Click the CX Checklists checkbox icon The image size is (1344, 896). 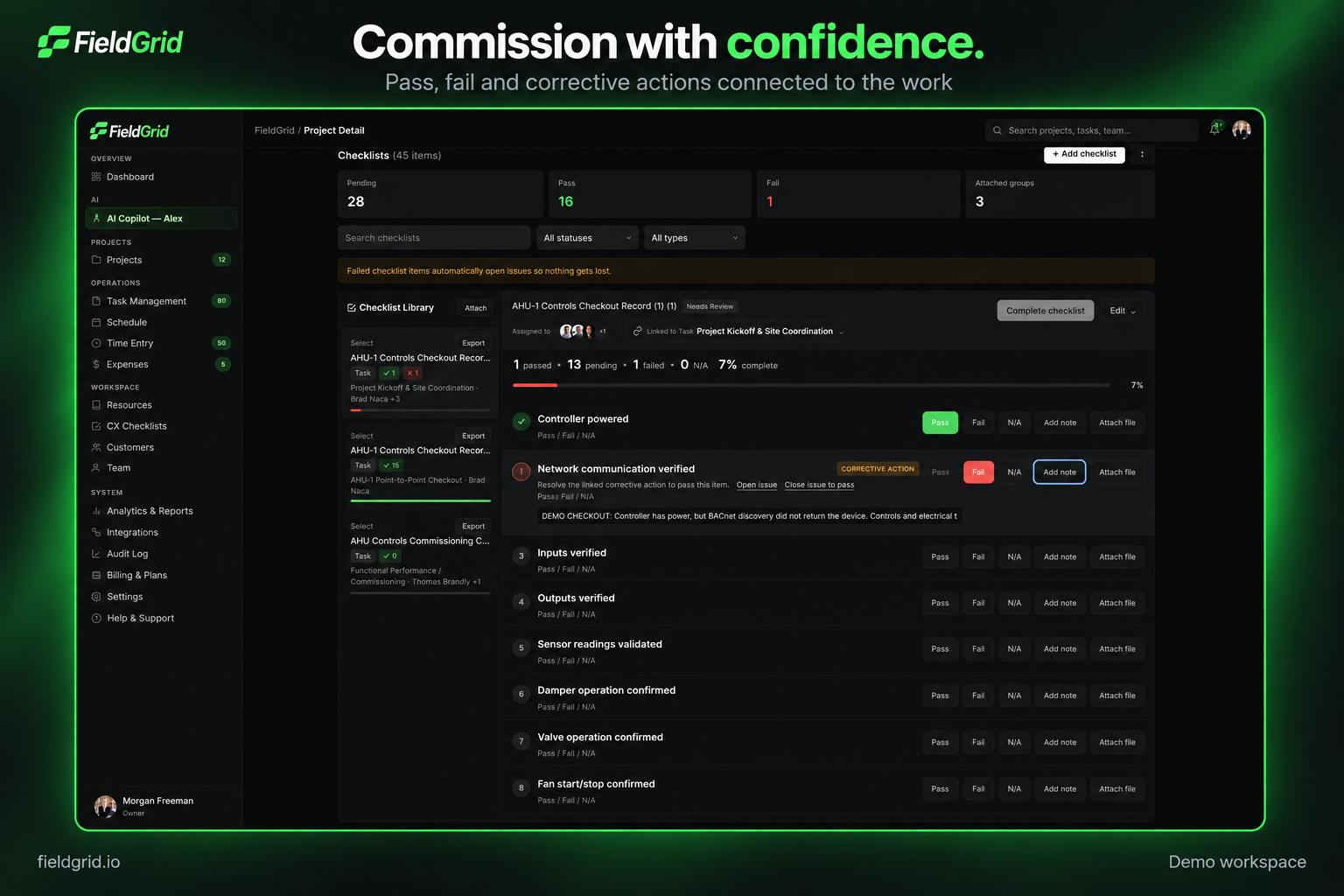coord(96,426)
